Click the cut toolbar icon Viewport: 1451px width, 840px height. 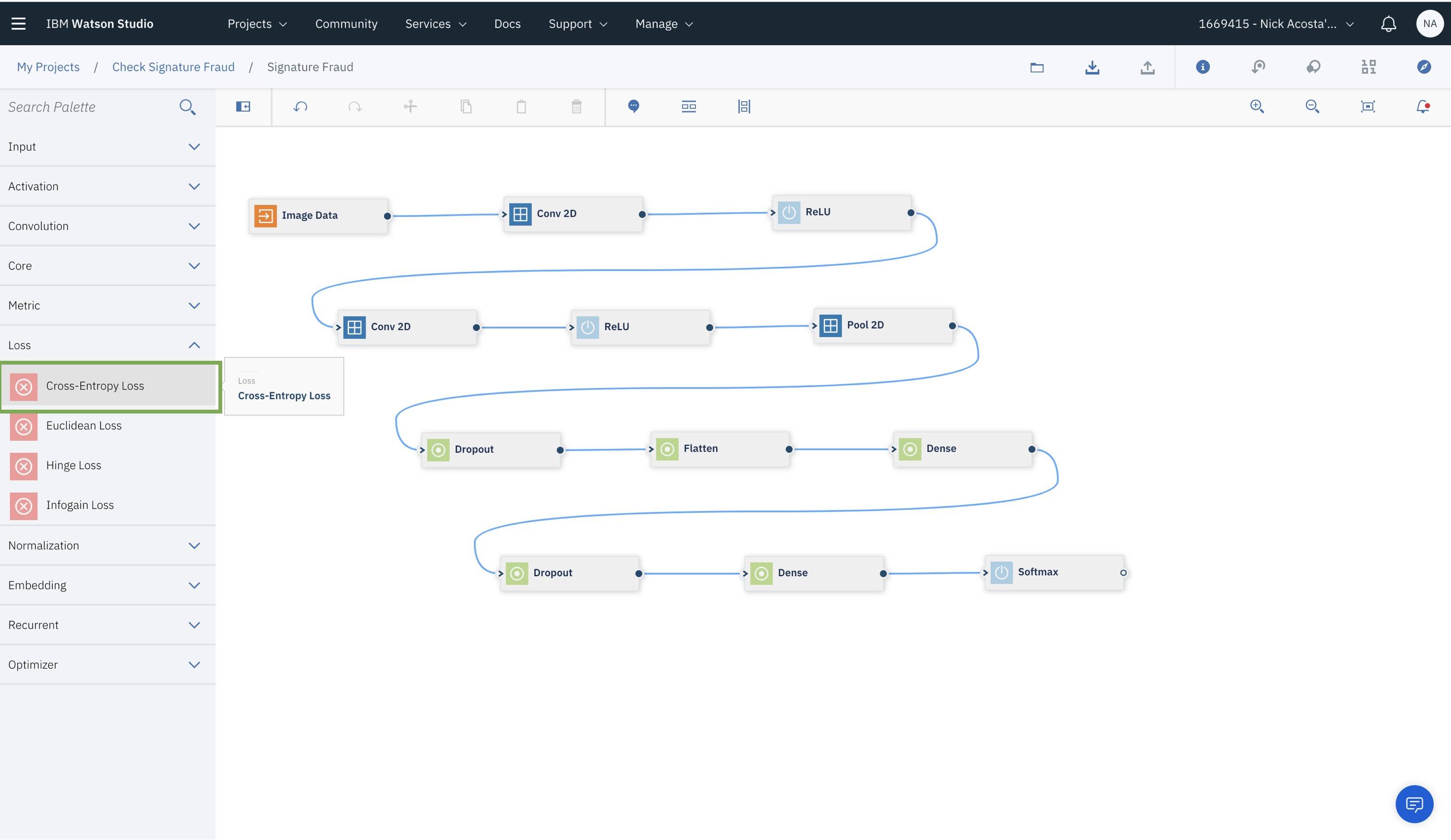click(410, 106)
